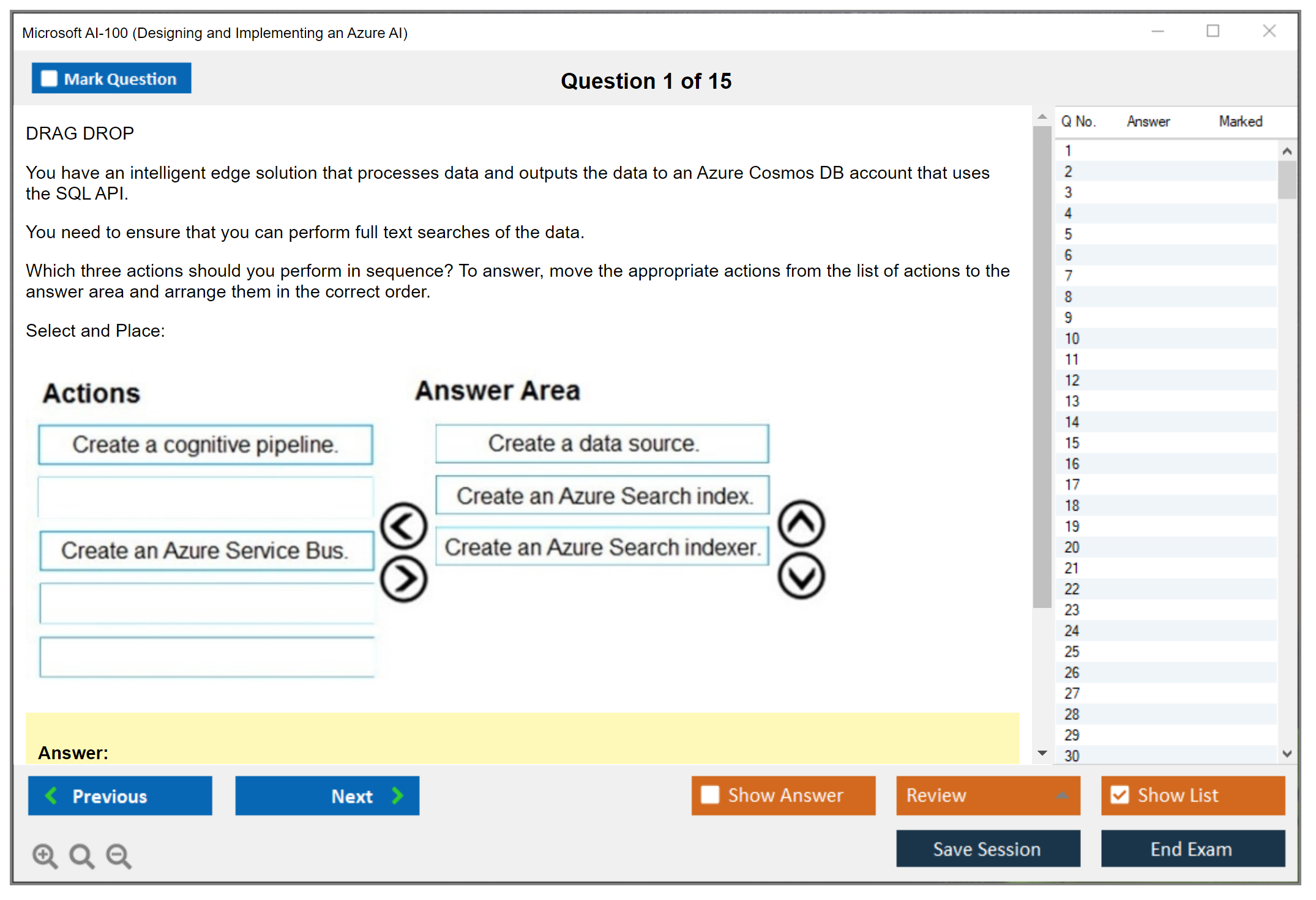Click the zoom reset magnifier icon

(81, 855)
